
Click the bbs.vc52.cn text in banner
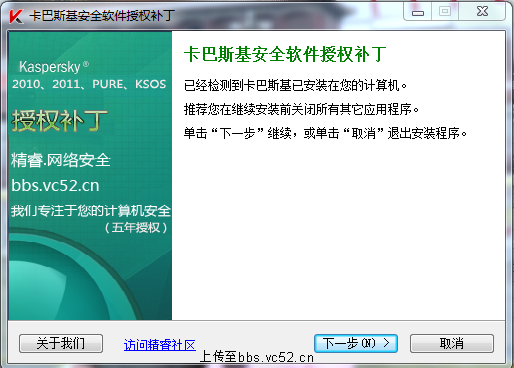pos(55,185)
